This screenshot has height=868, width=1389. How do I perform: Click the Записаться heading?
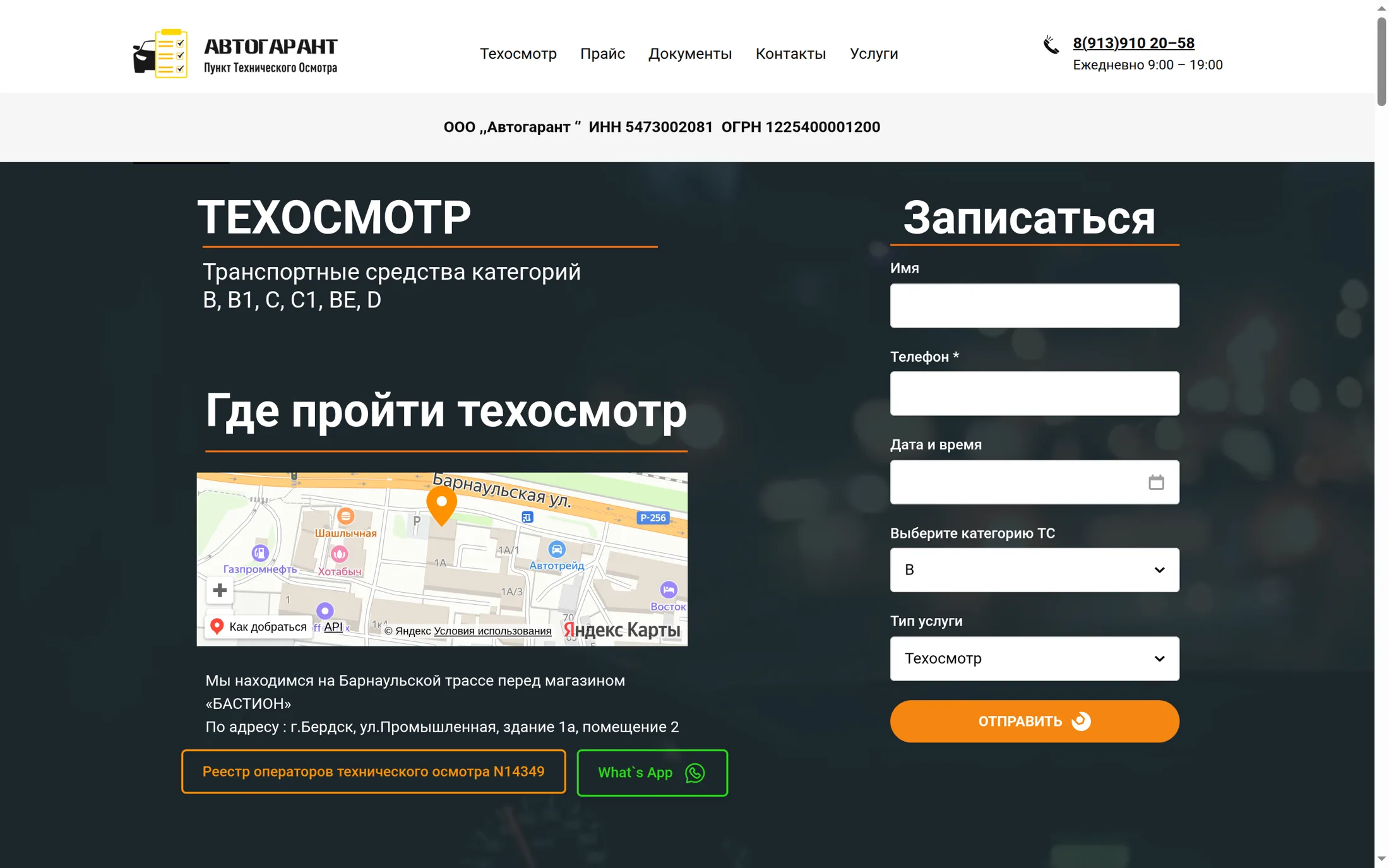click(x=1028, y=218)
